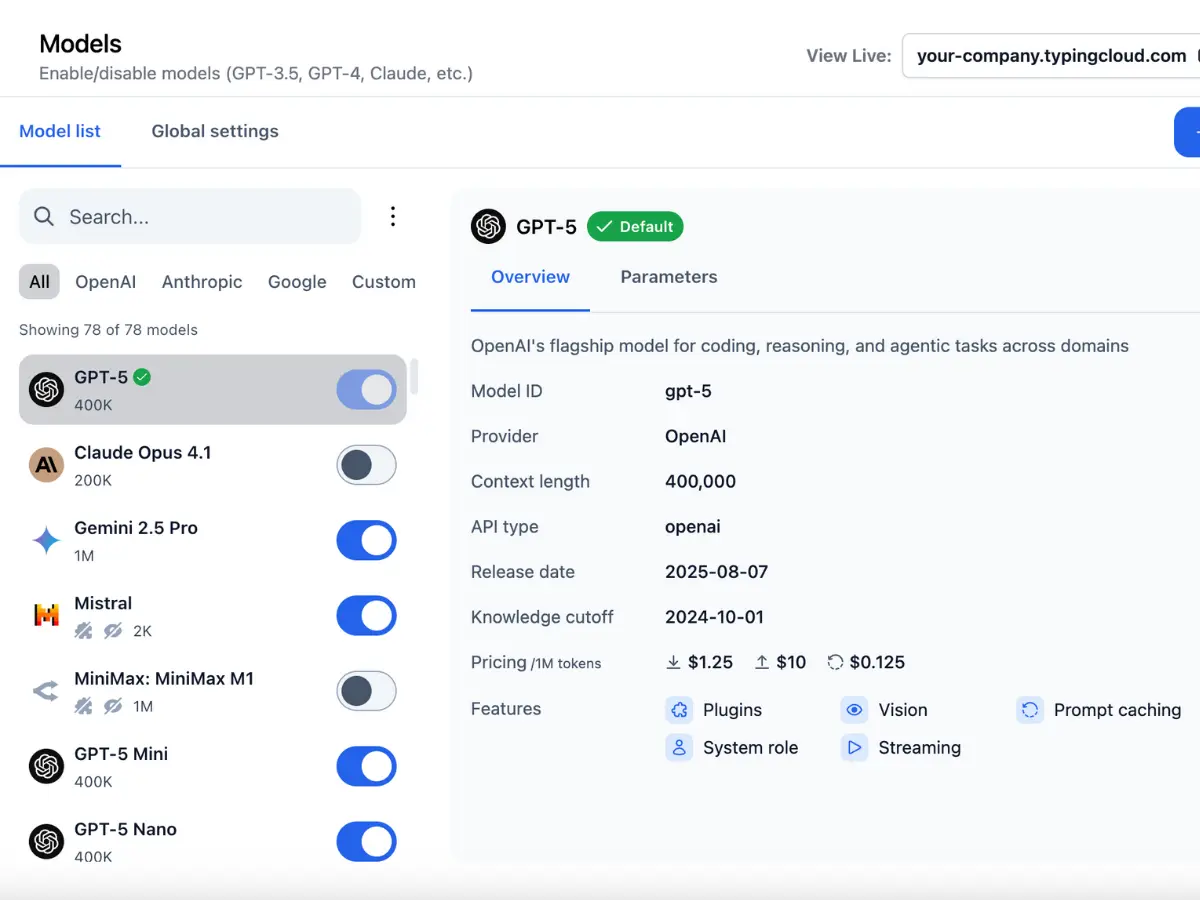Click the Mistral logo icon
This screenshot has height=900, width=1200.
click(x=46, y=615)
